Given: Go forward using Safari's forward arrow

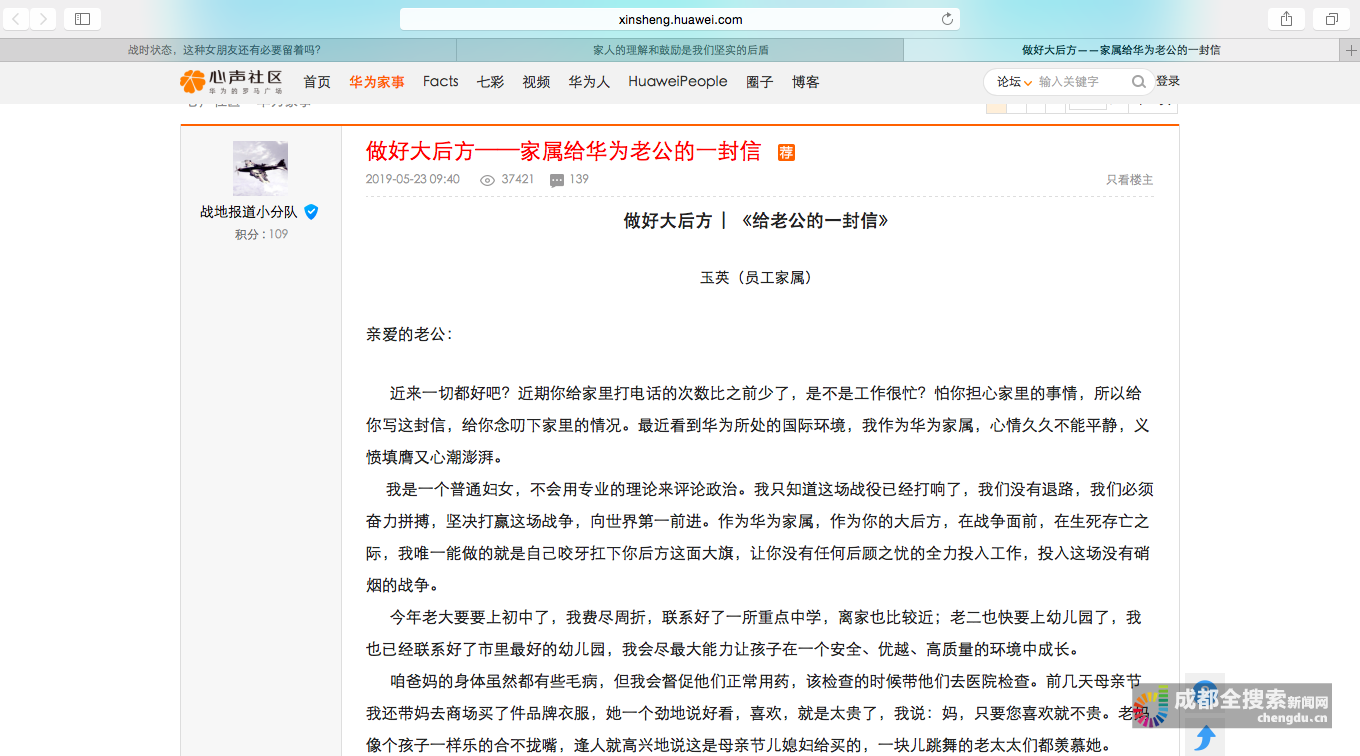Looking at the screenshot, I should tap(43, 19).
